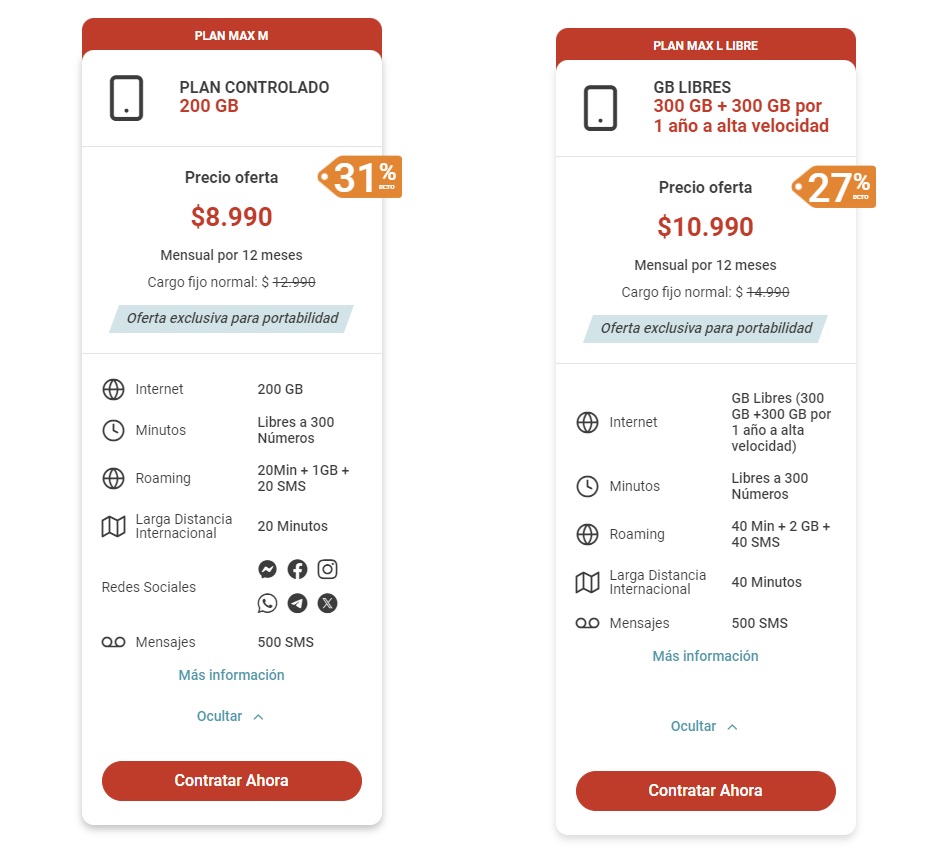Click the Minutos clock icon in Plan Max M
Screen dimensions: 949x848
(x=113, y=430)
